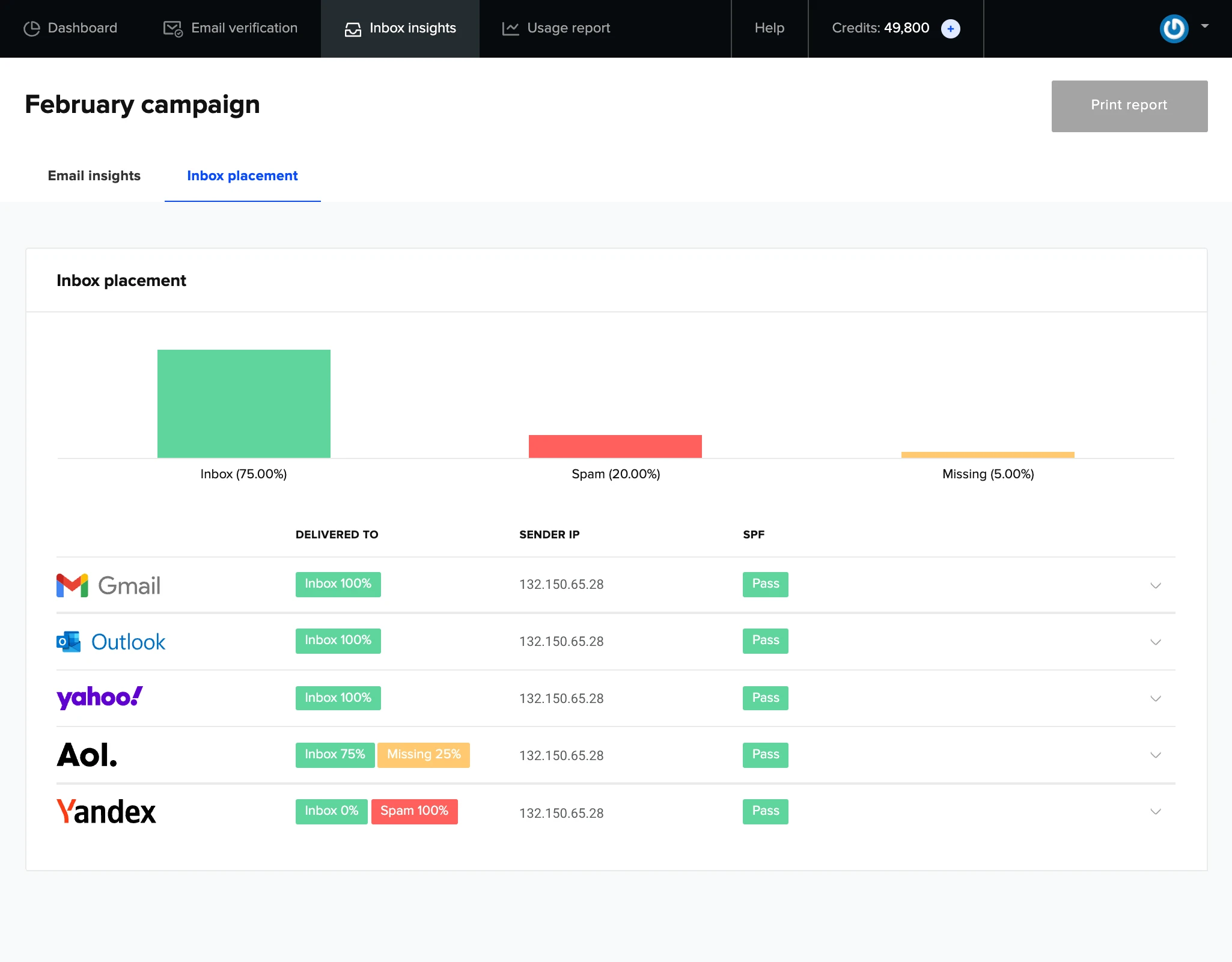Open the Help menu item

tap(769, 28)
